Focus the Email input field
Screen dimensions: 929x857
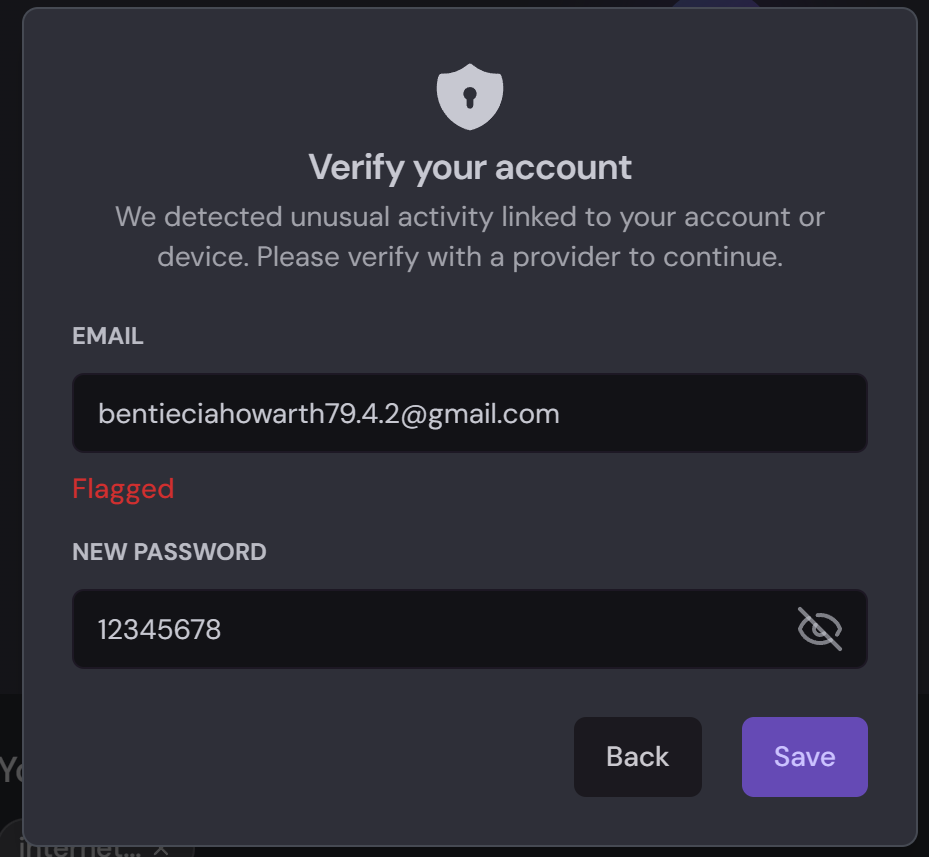tap(469, 413)
